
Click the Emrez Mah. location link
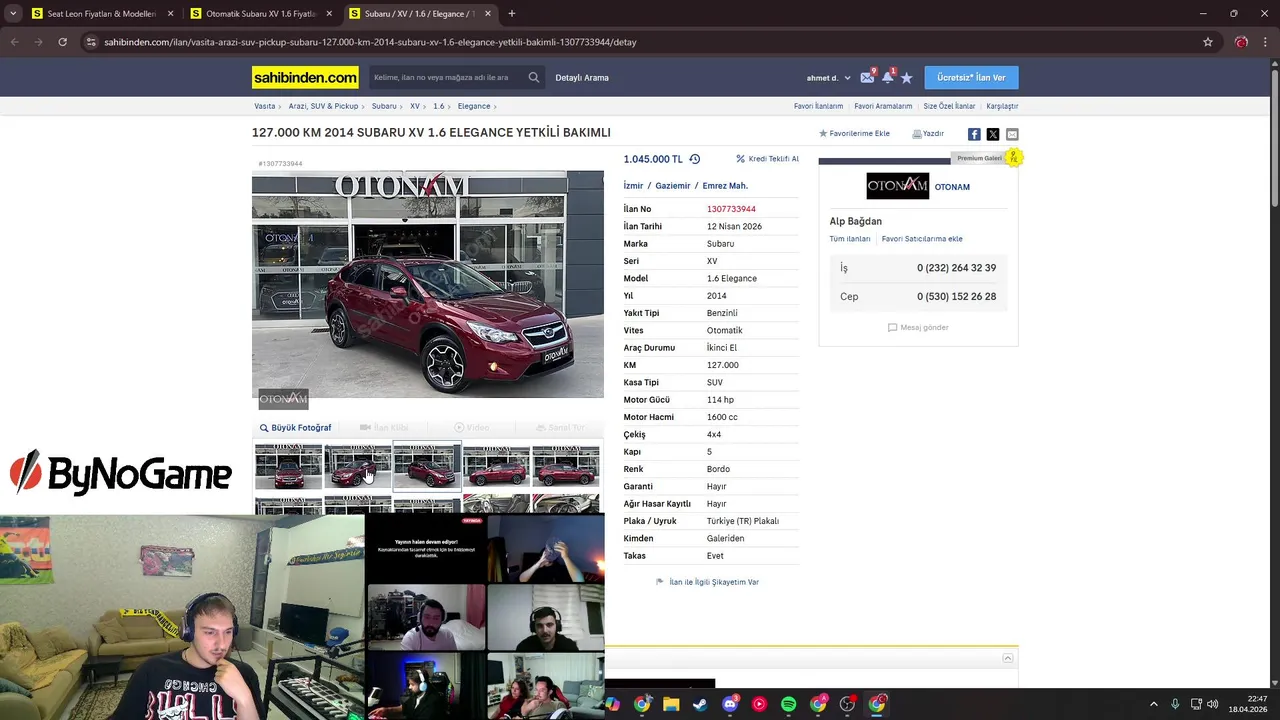point(725,186)
